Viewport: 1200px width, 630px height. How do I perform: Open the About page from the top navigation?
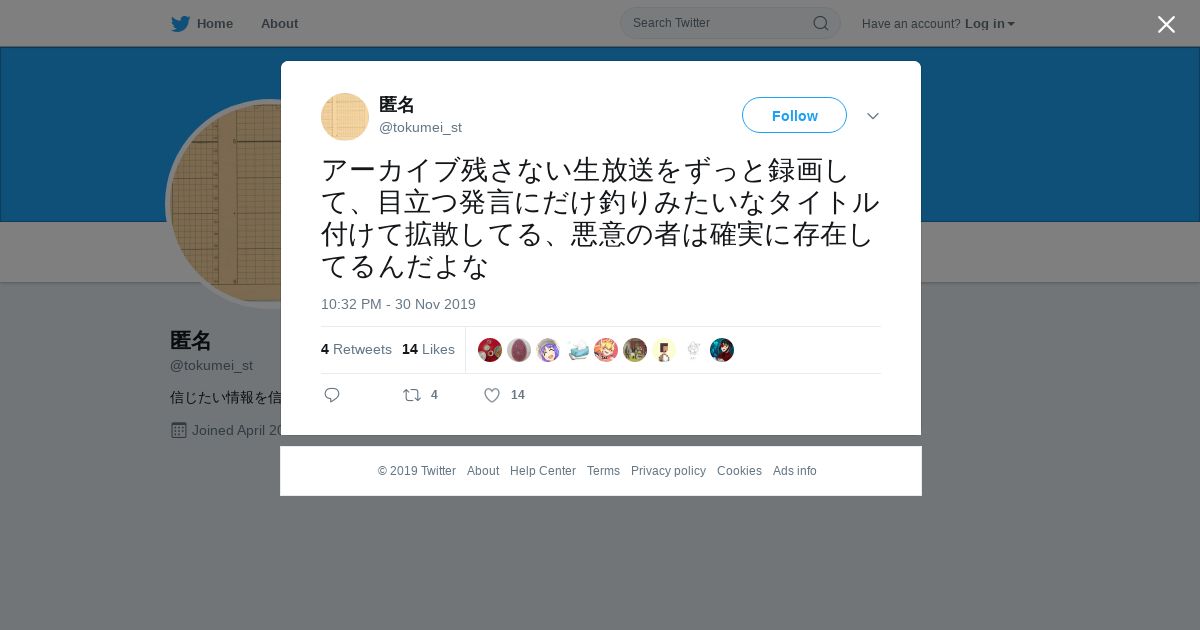[x=279, y=24]
